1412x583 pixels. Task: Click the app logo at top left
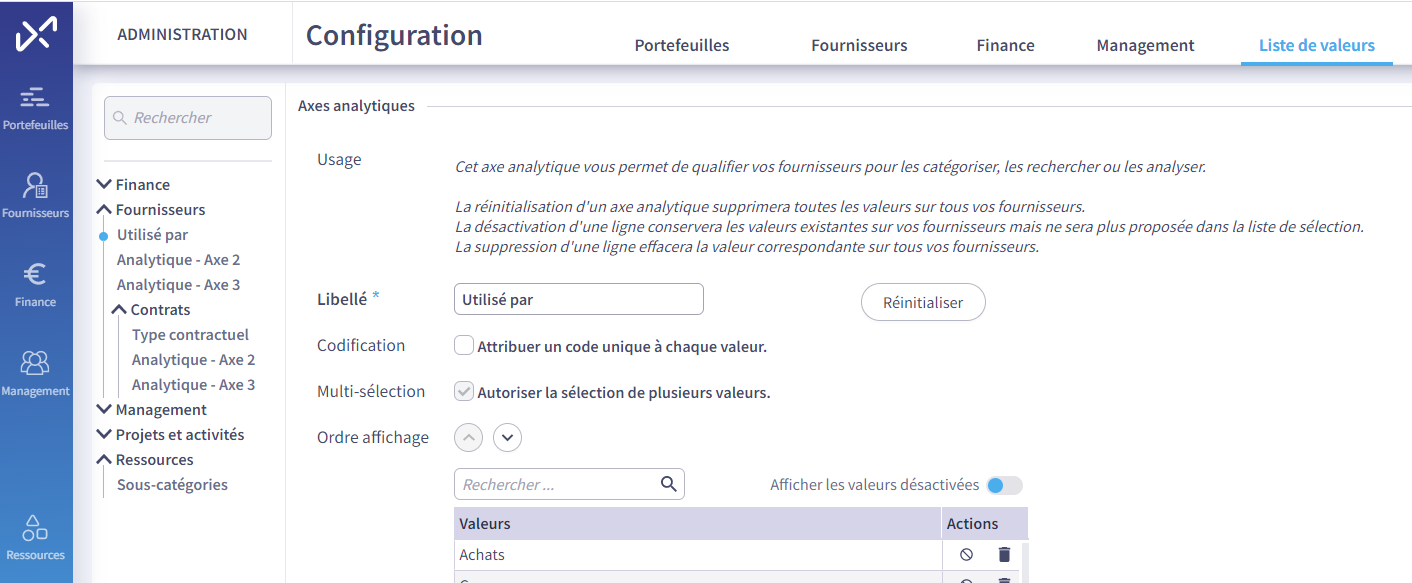click(x=36, y=34)
